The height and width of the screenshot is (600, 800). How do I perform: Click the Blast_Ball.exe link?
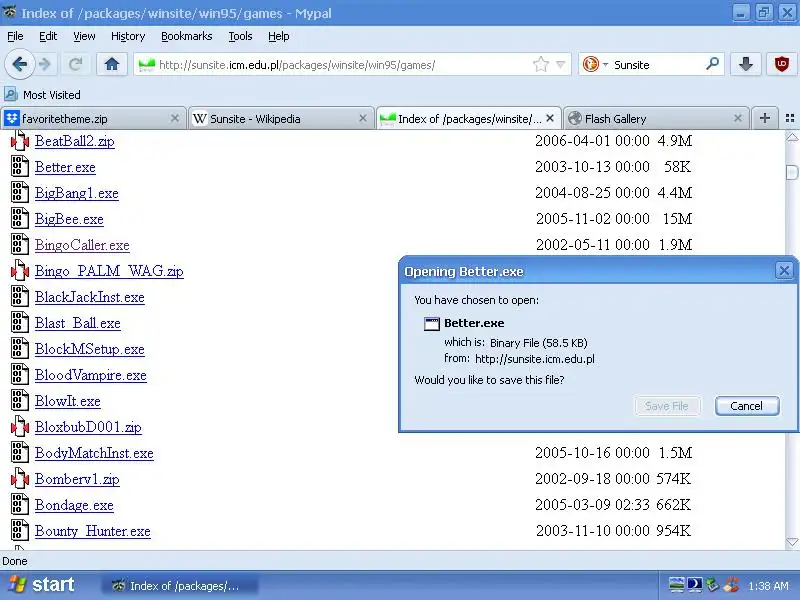click(78, 323)
